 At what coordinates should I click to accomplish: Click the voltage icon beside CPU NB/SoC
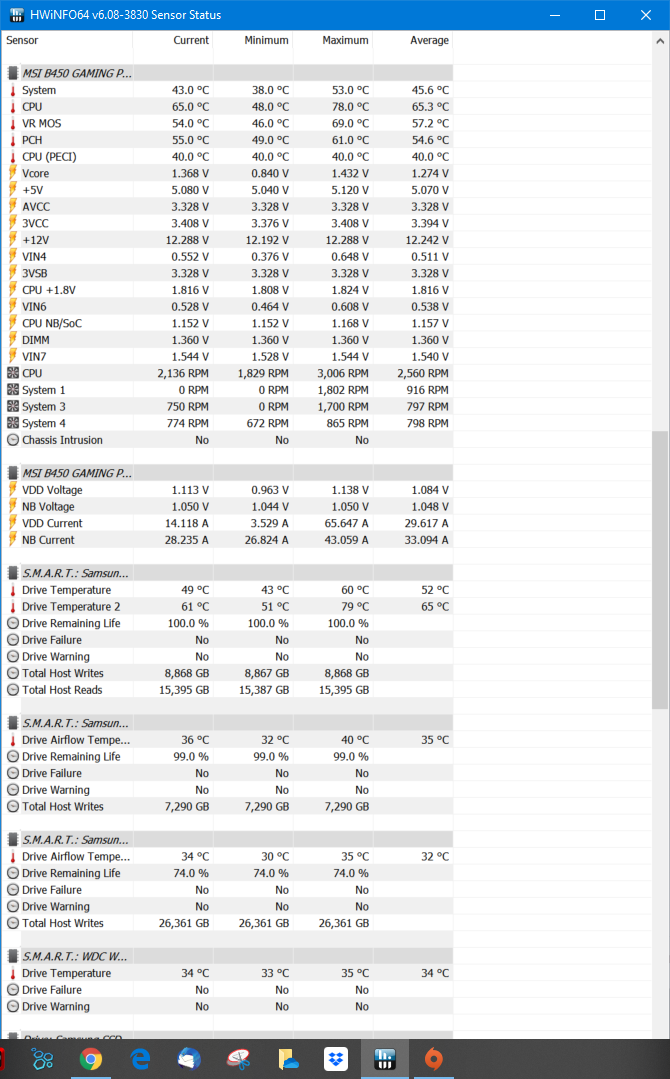[12, 323]
